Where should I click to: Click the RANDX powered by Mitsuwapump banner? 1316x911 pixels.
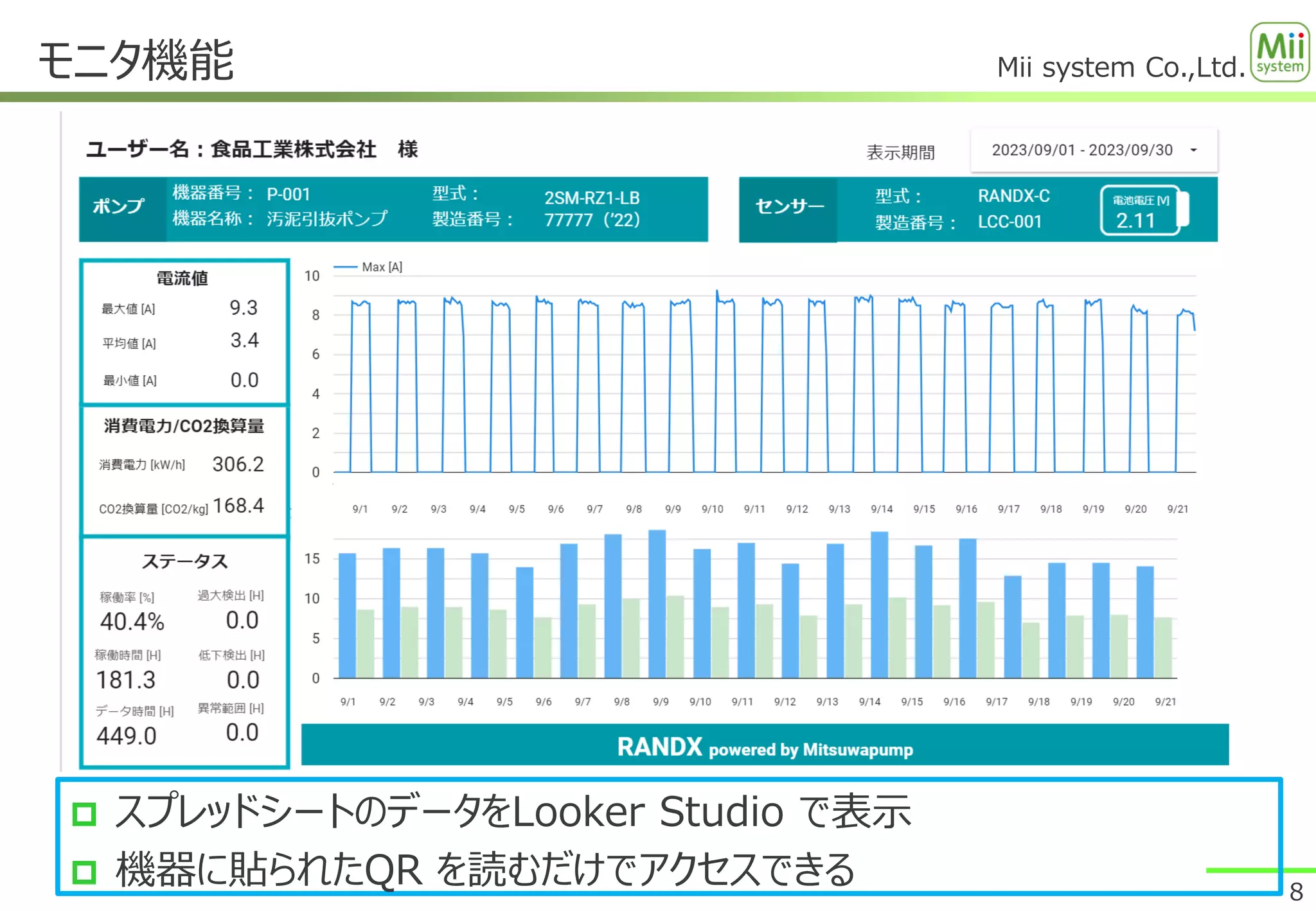(x=765, y=745)
